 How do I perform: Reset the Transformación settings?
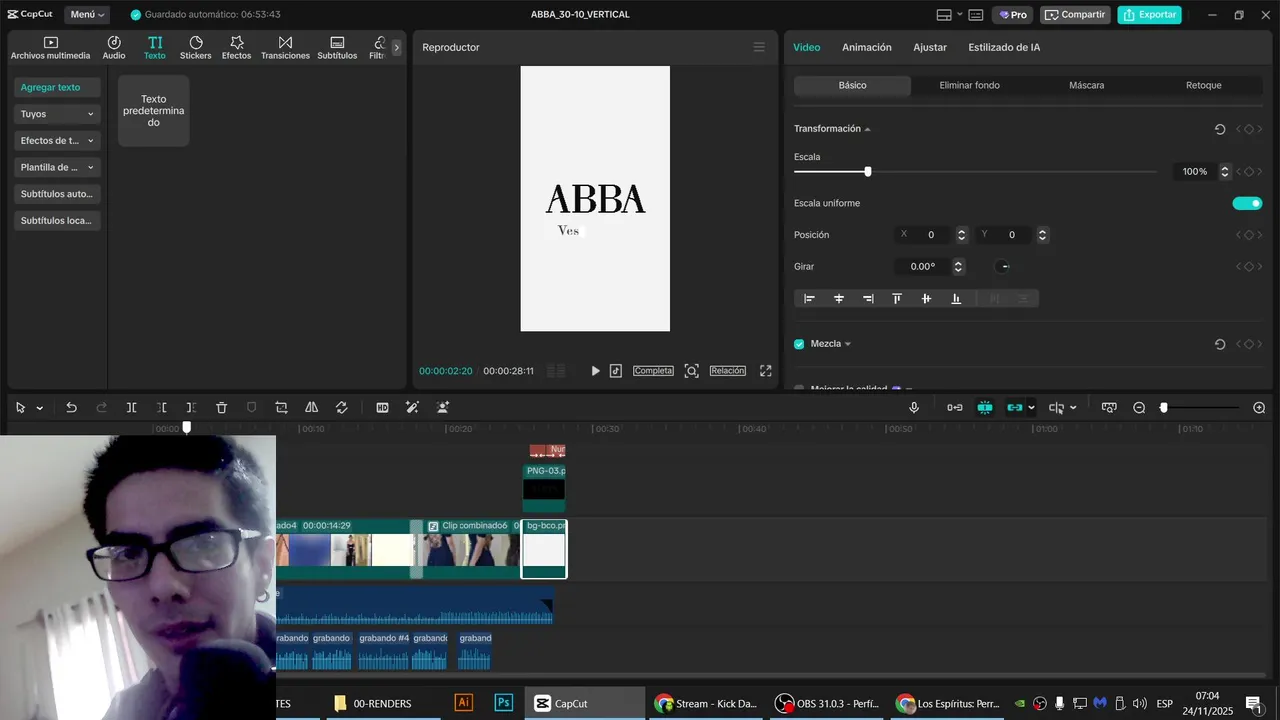1220,129
